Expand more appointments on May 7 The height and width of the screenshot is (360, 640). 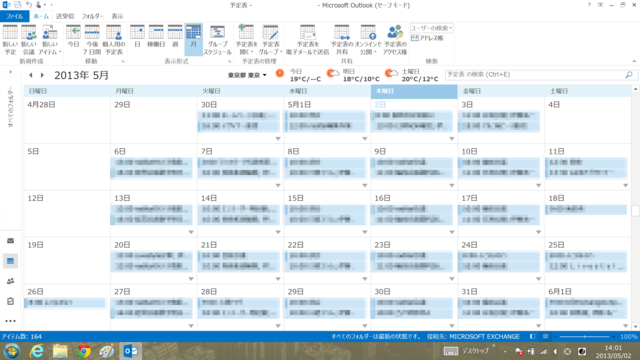point(278,185)
